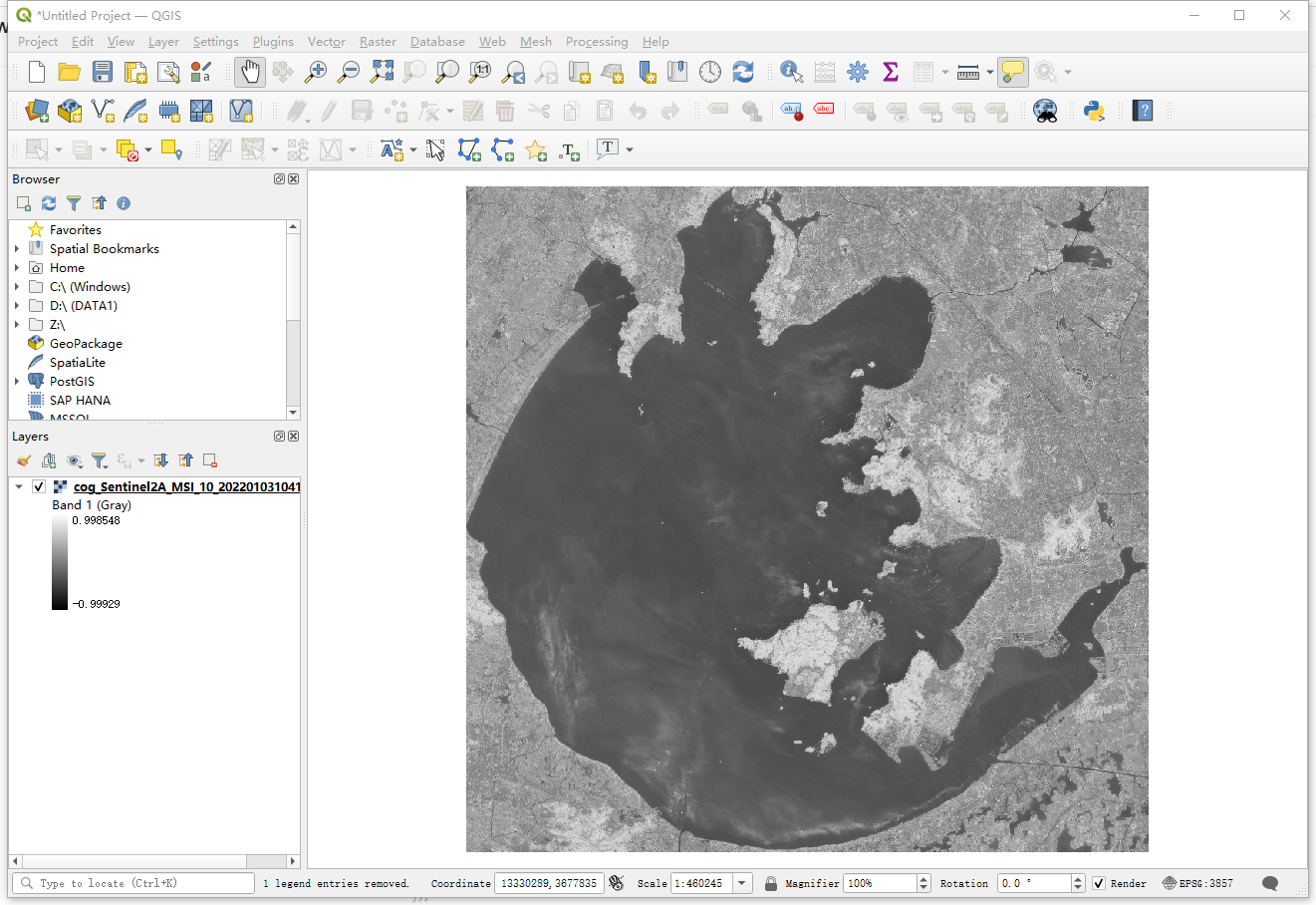Open the Python Console icon

pyautogui.click(x=1094, y=111)
